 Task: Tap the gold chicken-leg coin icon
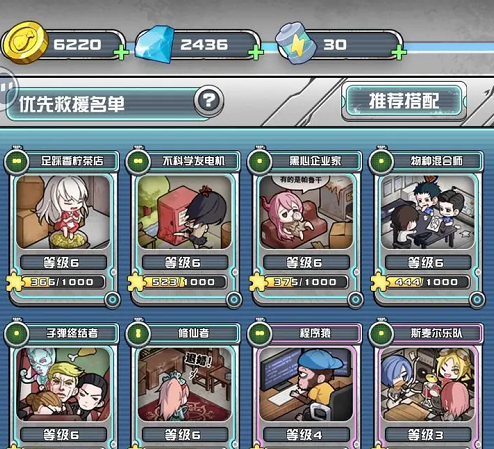point(25,43)
